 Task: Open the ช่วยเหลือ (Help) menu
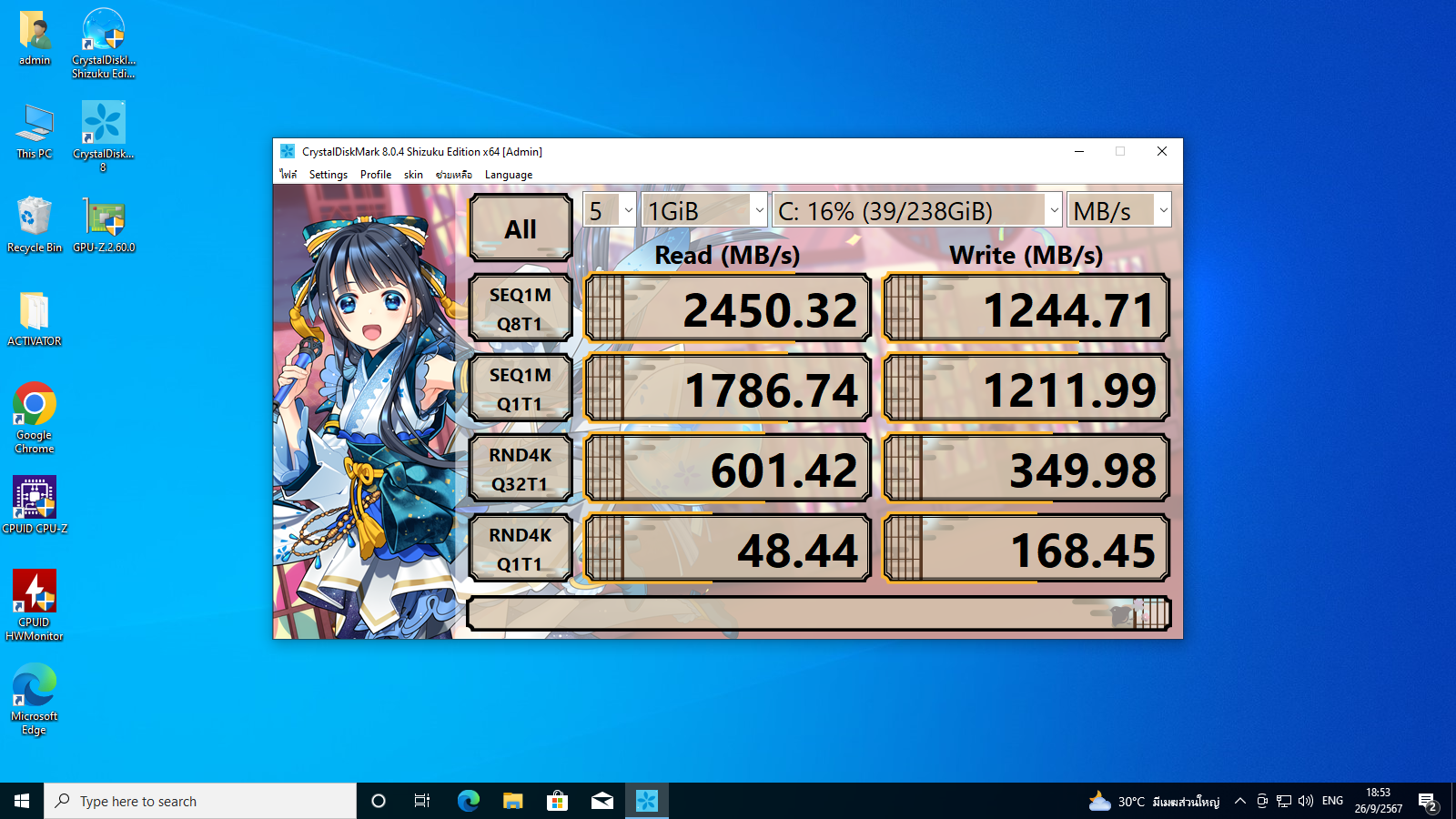click(453, 175)
